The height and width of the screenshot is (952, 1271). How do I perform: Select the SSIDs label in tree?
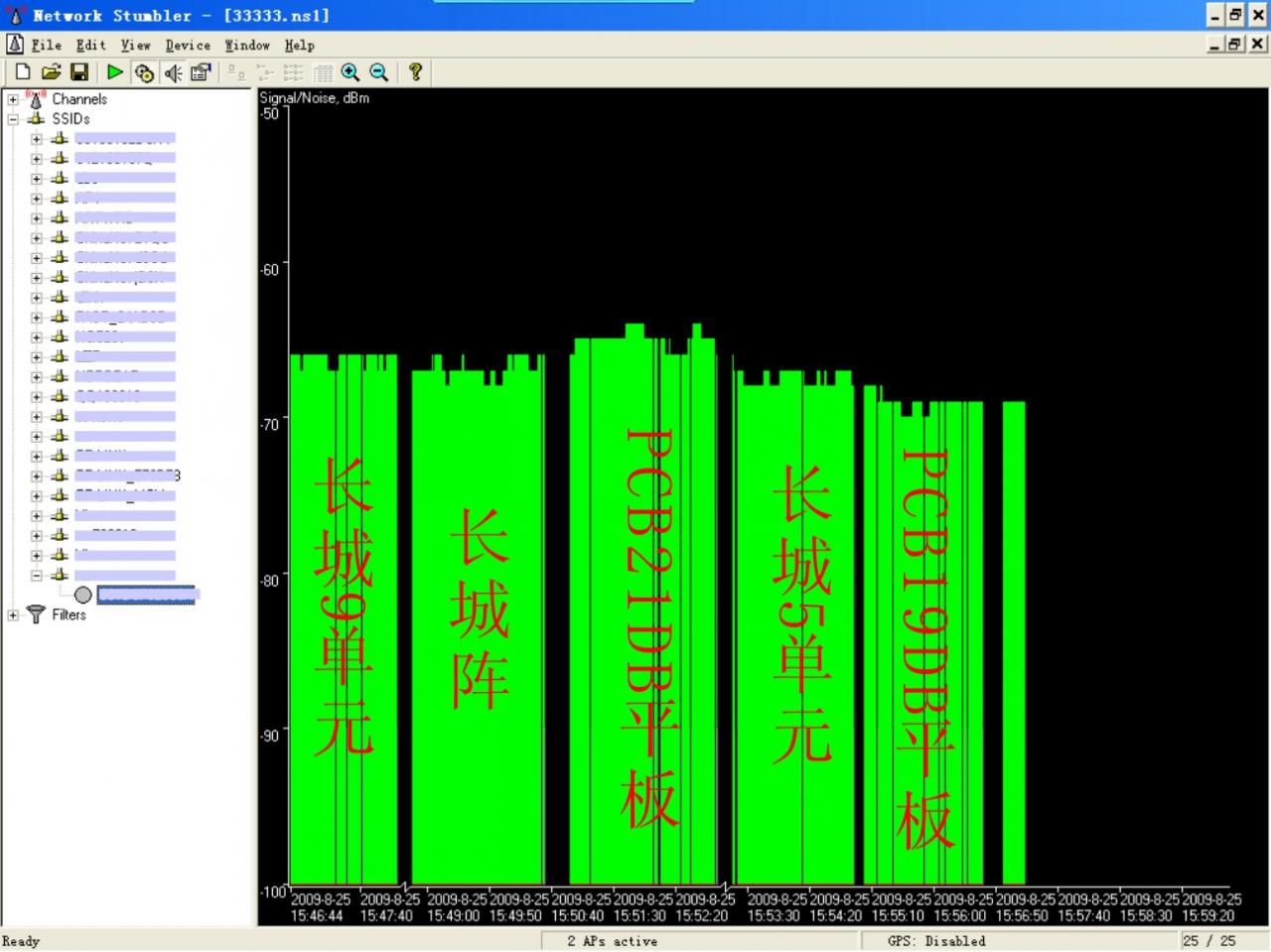click(x=71, y=118)
